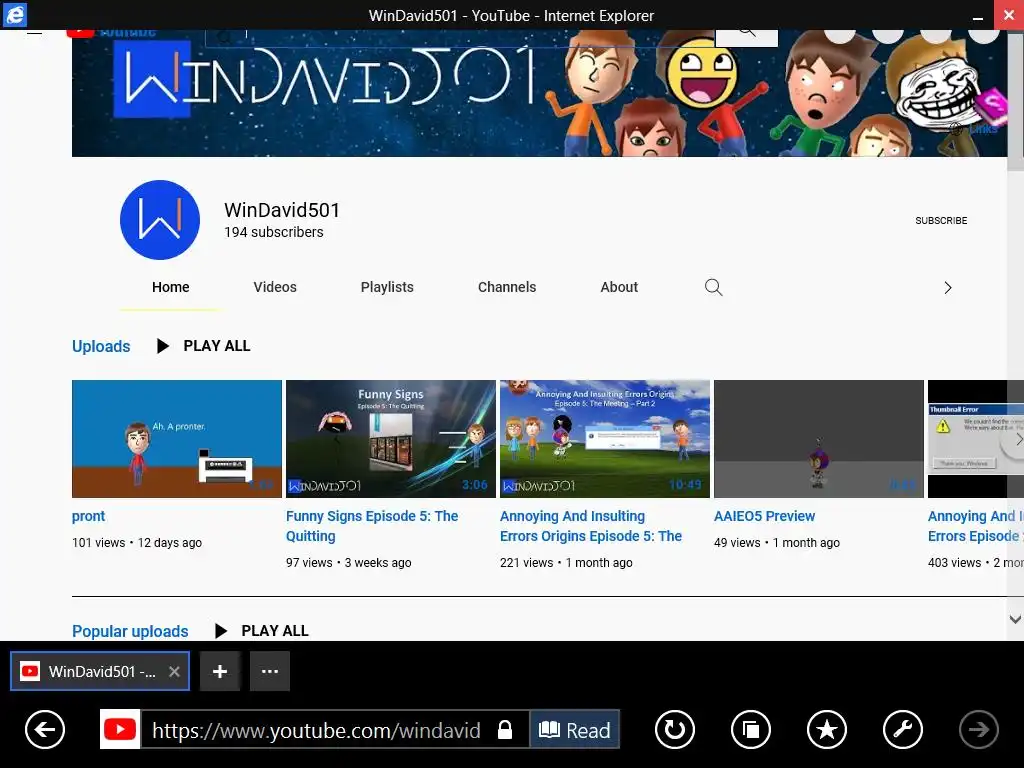Viewport: 1024px width, 768px height.
Task: Click the pront video thumbnail
Action: point(177,439)
